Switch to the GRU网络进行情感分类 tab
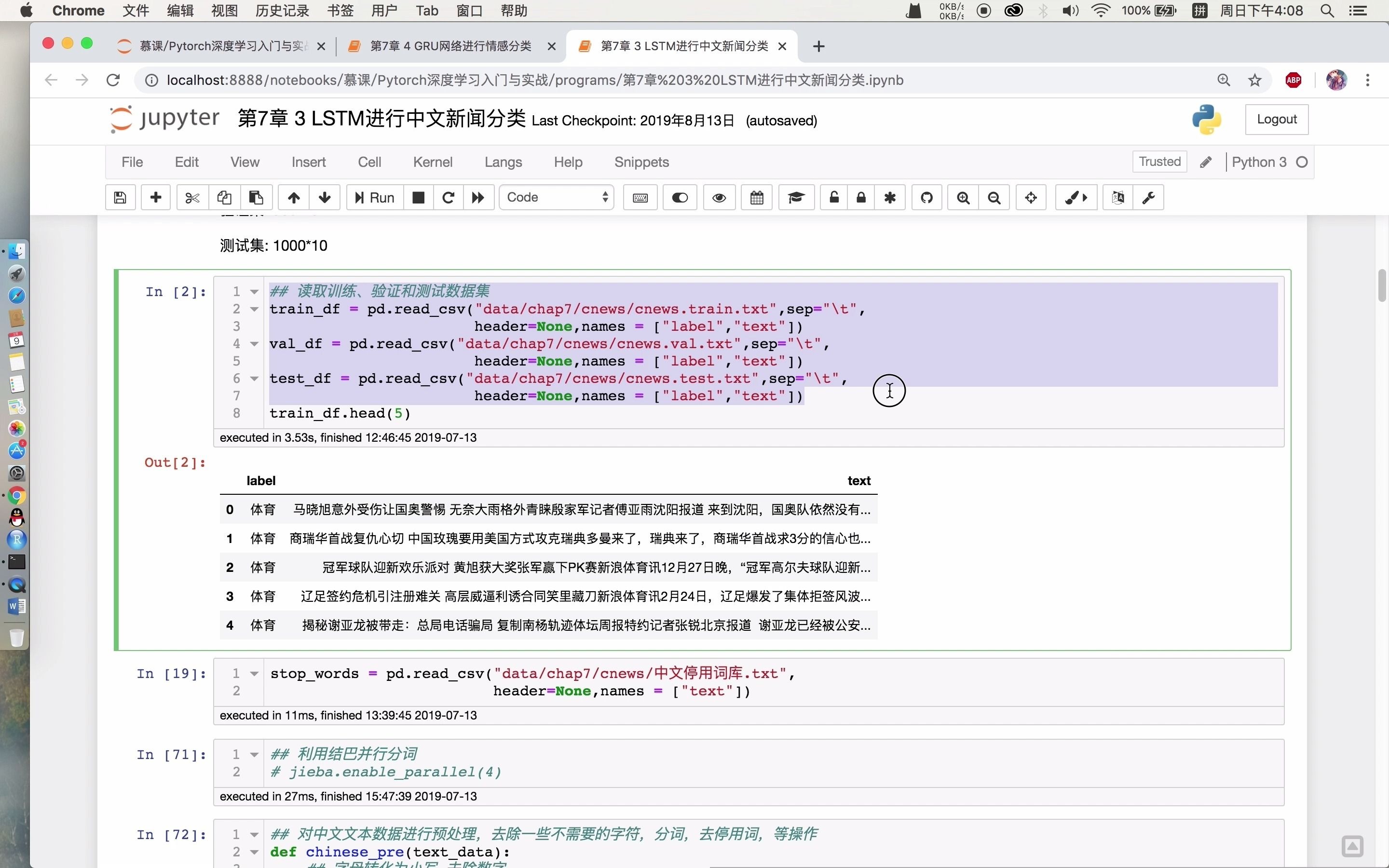The height and width of the screenshot is (868, 1389). pos(450,46)
